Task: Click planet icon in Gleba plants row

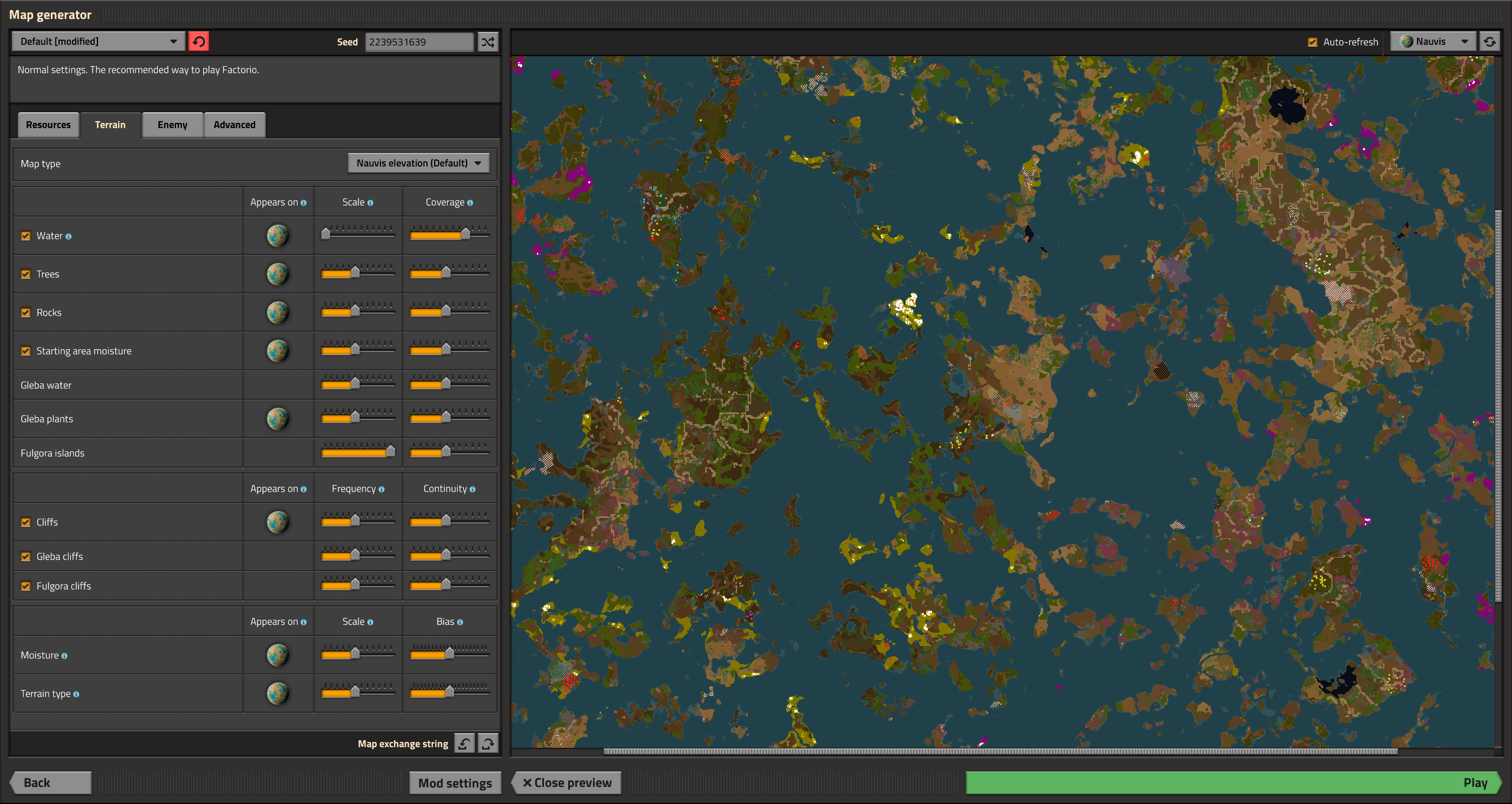Action: (x=278, y=418)
